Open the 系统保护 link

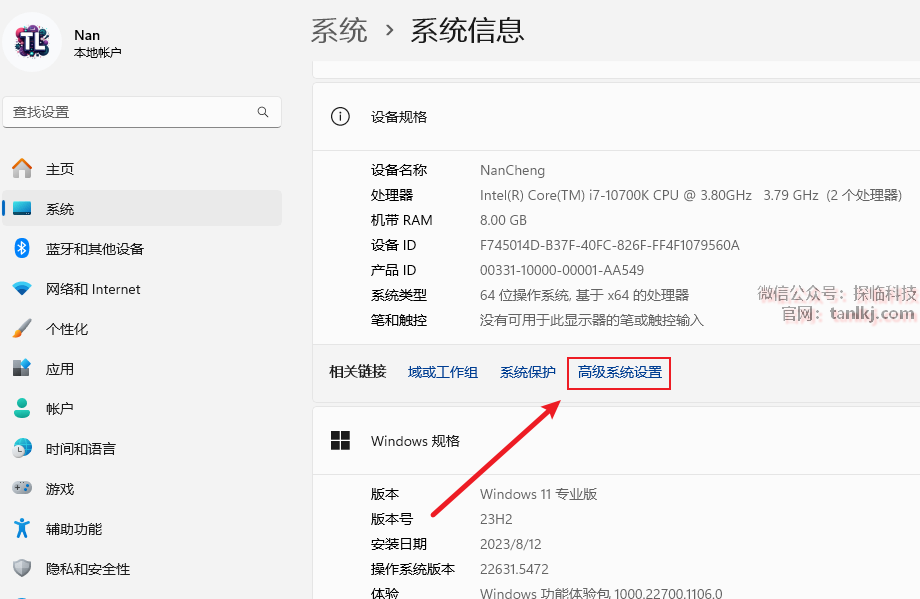pyautogui.click(x=527, y=372)
